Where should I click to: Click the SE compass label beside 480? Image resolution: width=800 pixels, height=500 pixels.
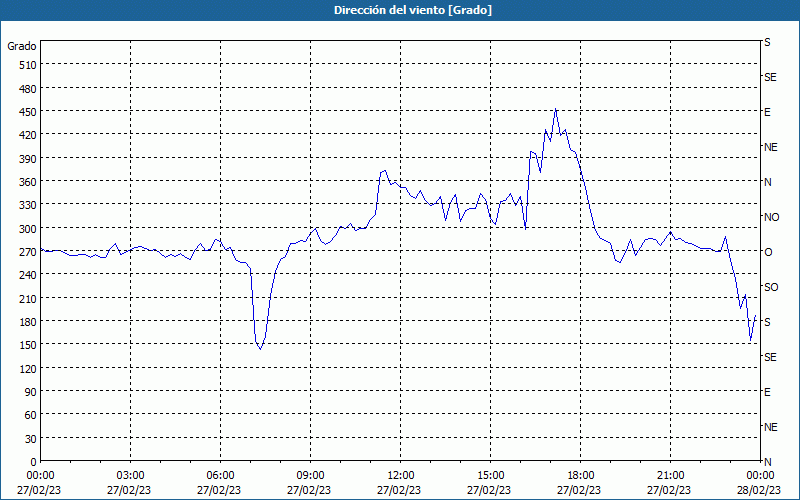coord(770,77)
